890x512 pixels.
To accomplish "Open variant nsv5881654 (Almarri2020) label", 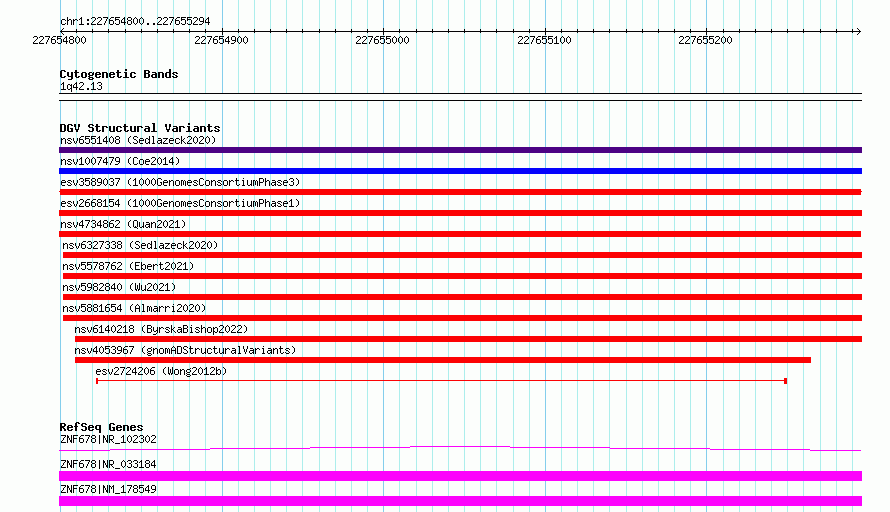I will [135, 308].
